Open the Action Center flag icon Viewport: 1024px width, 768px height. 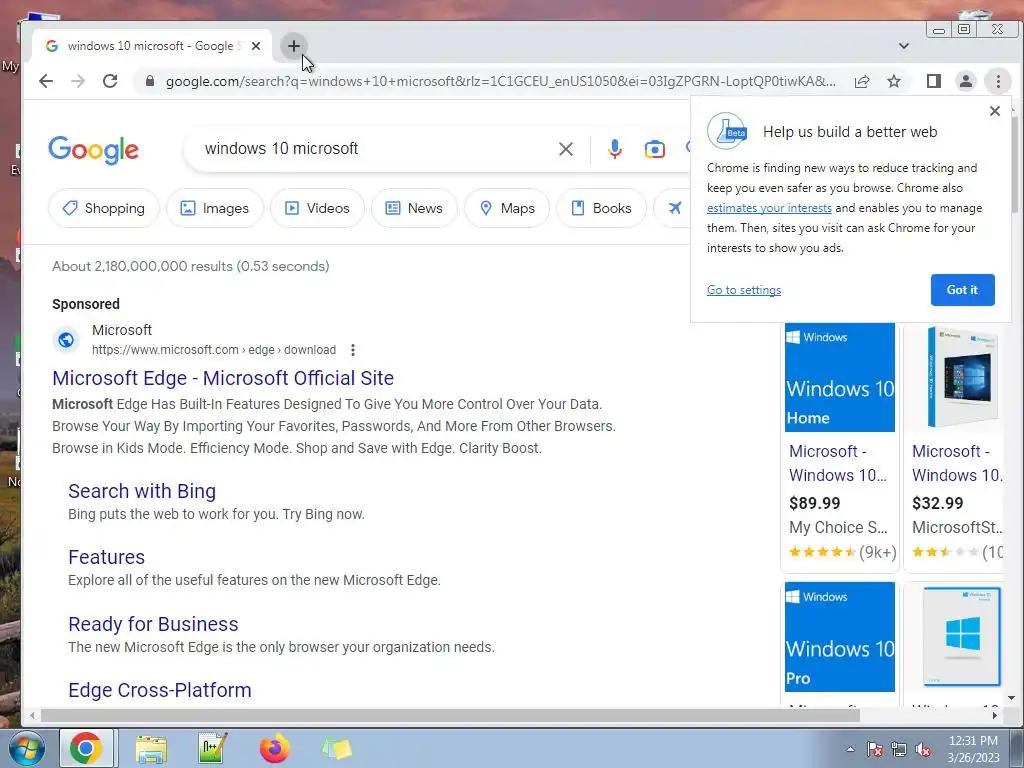874,749
